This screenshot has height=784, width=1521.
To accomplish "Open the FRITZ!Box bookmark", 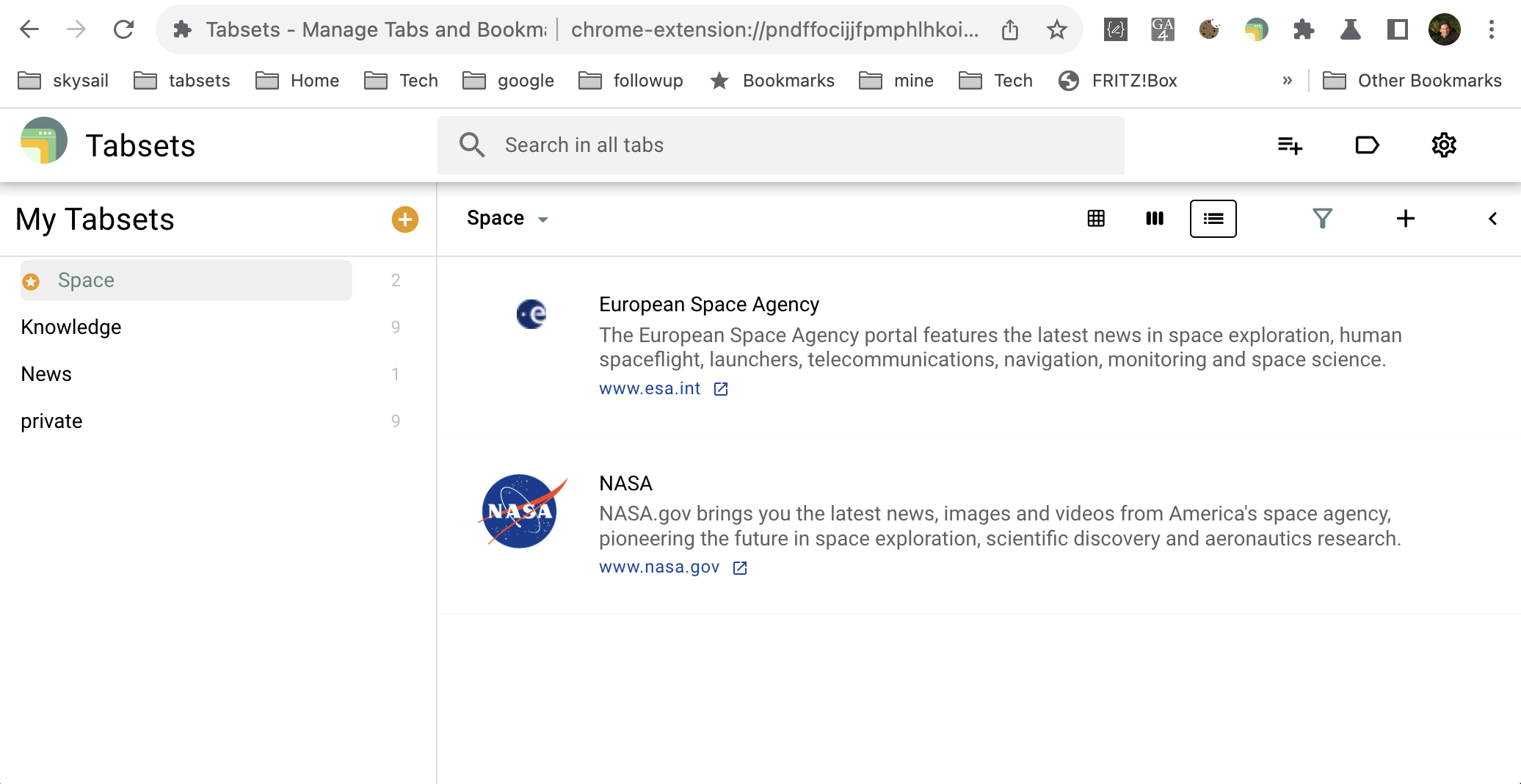I will 1118,81.
